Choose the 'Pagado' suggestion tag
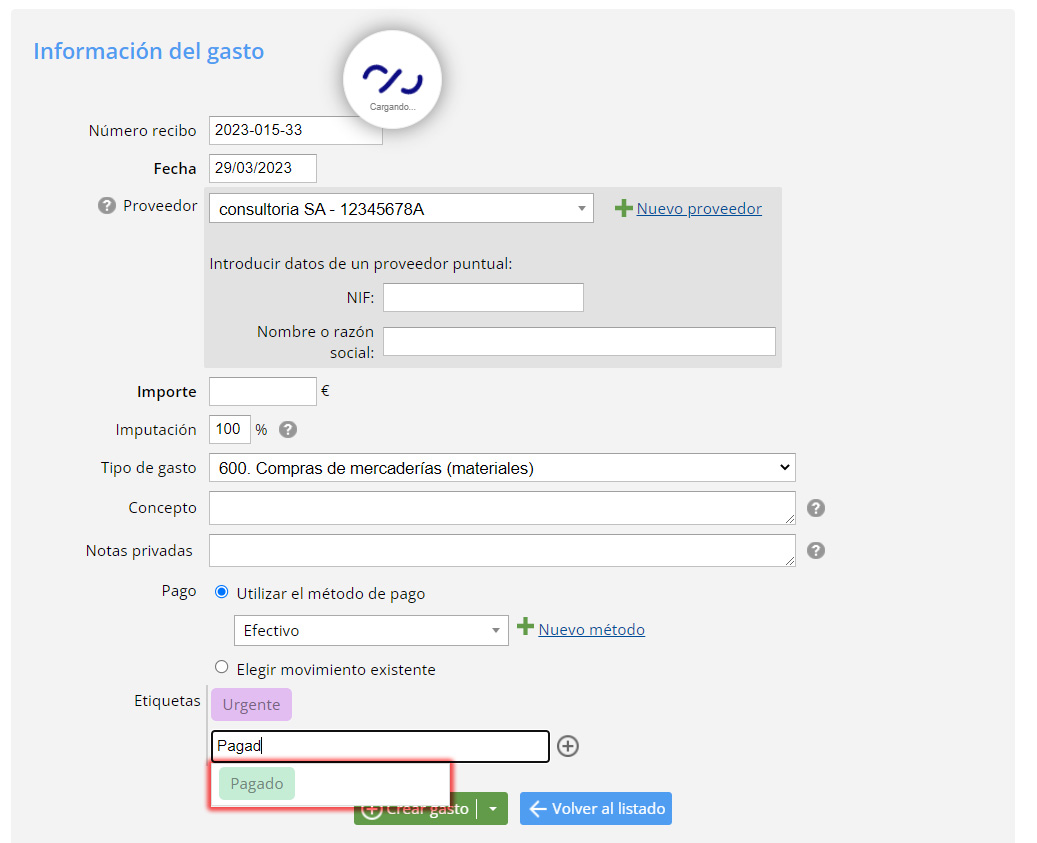This screenshot has width=1037, height=843. (257, 783)
